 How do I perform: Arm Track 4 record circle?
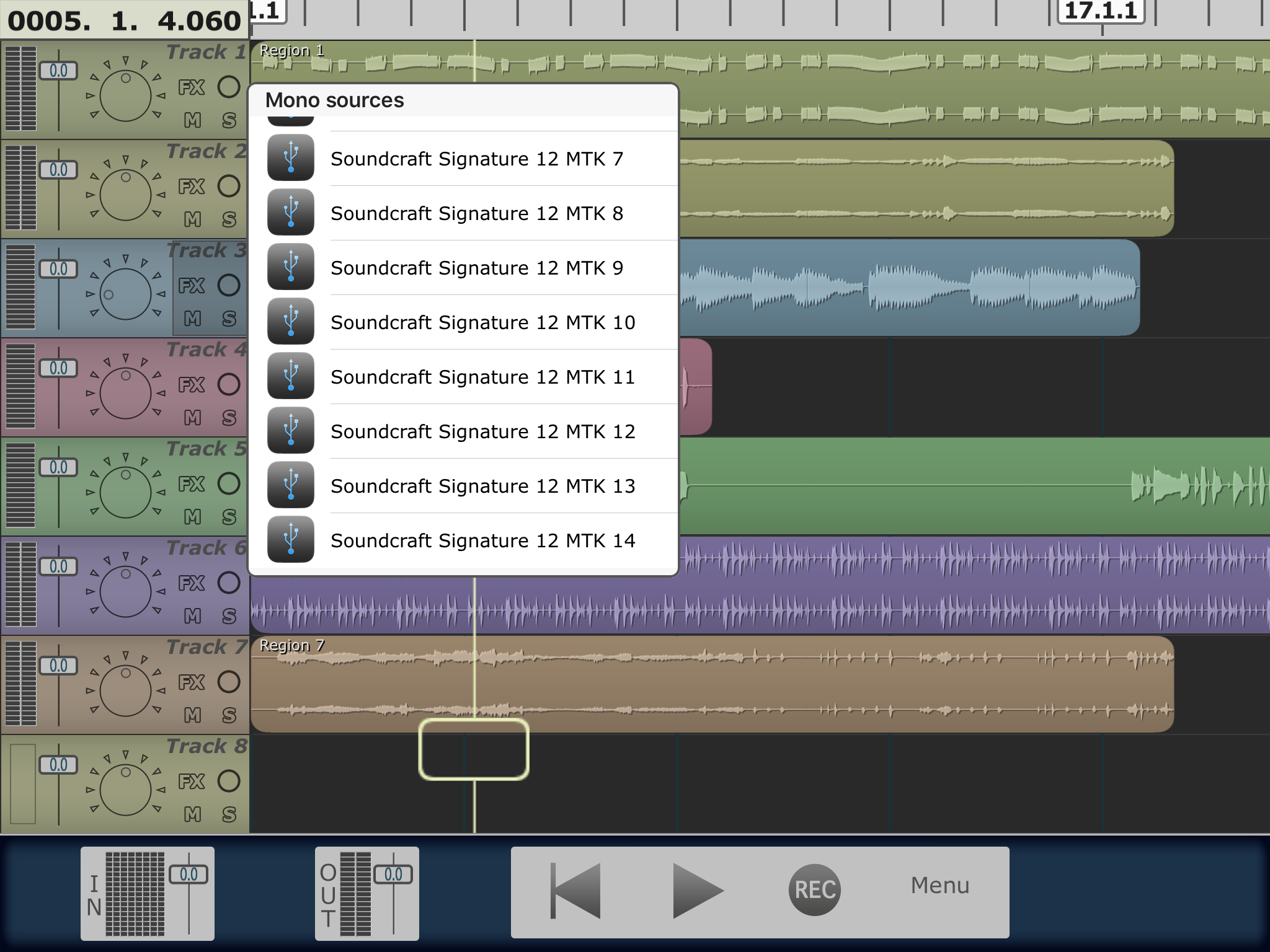coord(229,384)
